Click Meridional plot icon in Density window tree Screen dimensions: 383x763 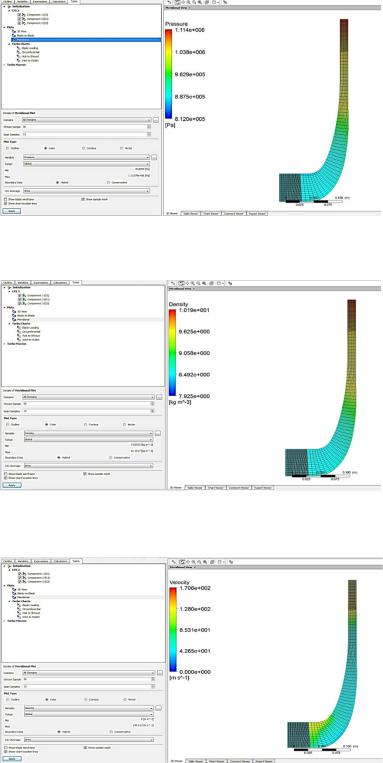point(15,320)
